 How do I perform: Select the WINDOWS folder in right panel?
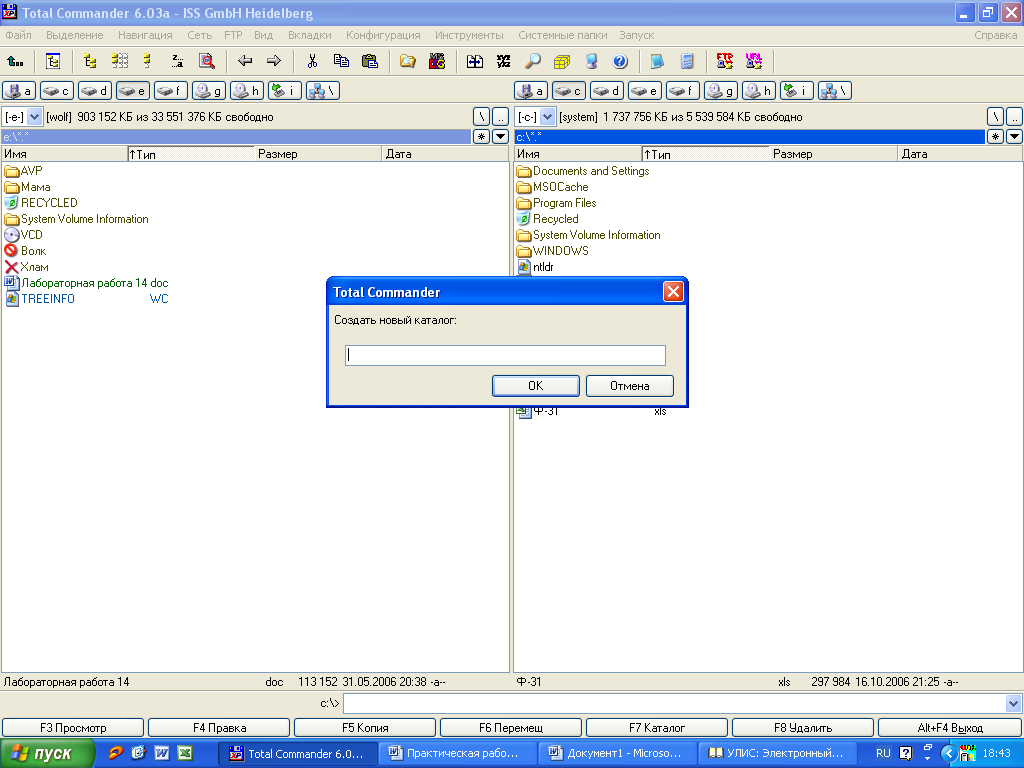[552, 251]
